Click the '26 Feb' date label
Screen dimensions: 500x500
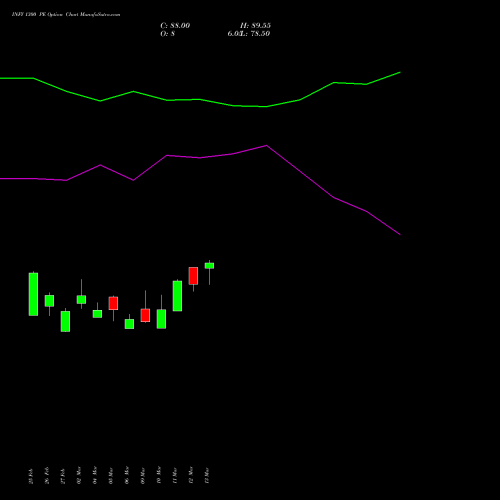tap(47, 475)
